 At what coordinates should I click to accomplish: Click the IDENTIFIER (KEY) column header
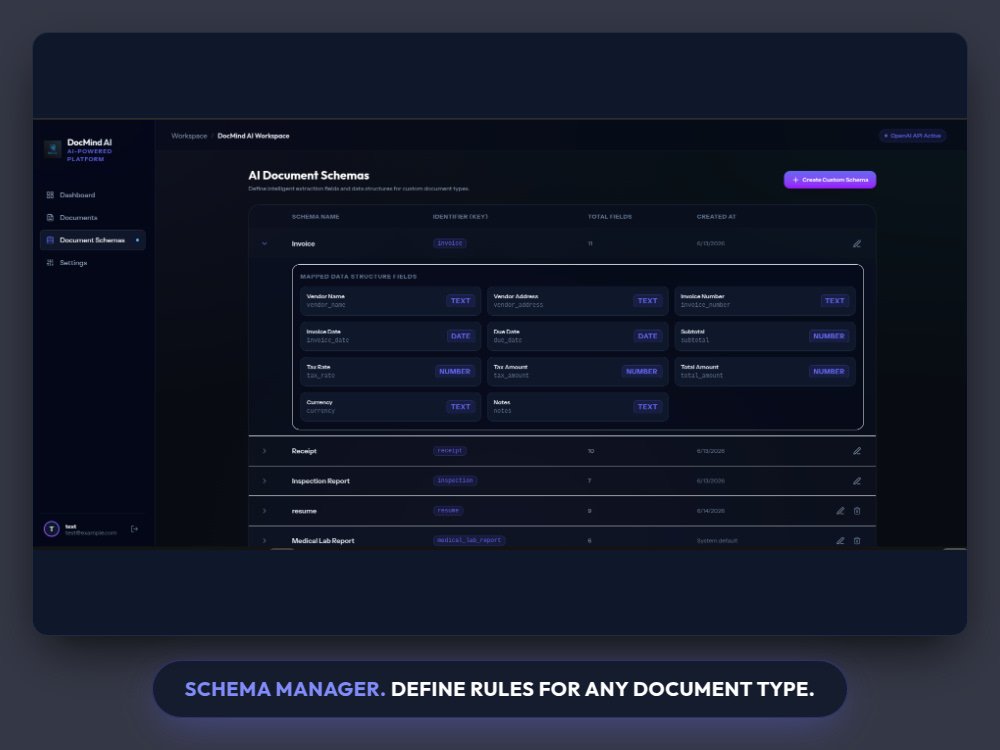tap(460, 217)
